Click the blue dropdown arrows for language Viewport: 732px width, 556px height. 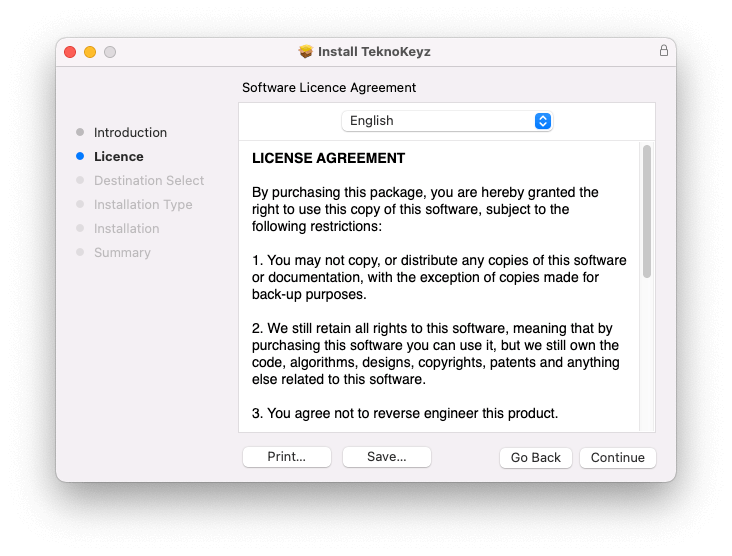pos(543,121)
